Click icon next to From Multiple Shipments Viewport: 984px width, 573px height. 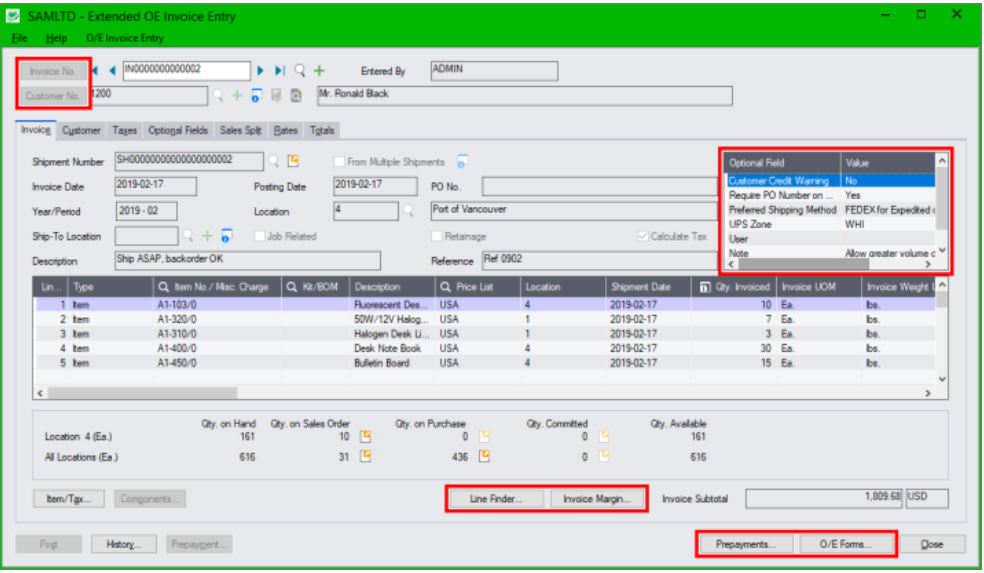pos(462,162)
